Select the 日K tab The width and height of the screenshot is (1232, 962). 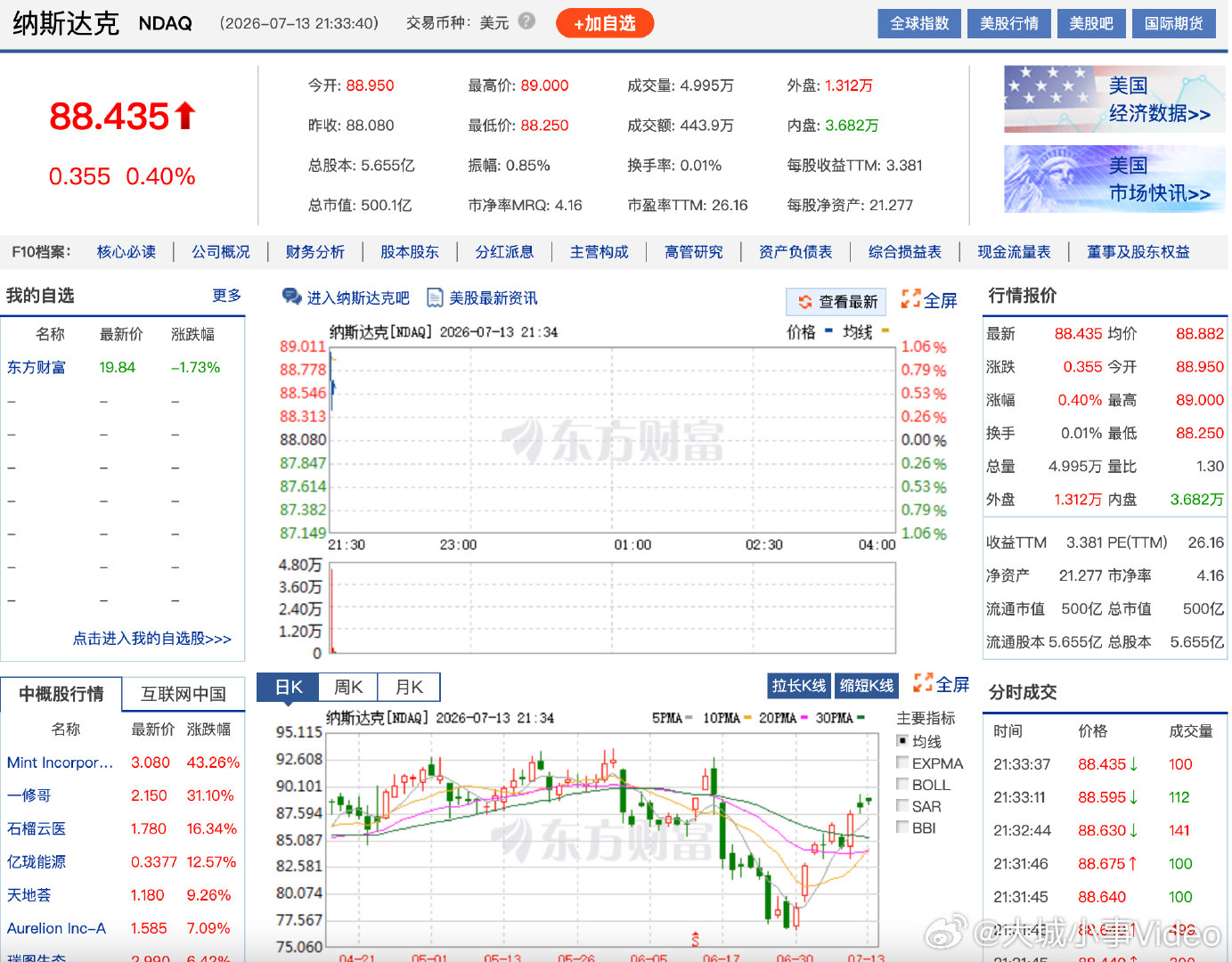288,687
